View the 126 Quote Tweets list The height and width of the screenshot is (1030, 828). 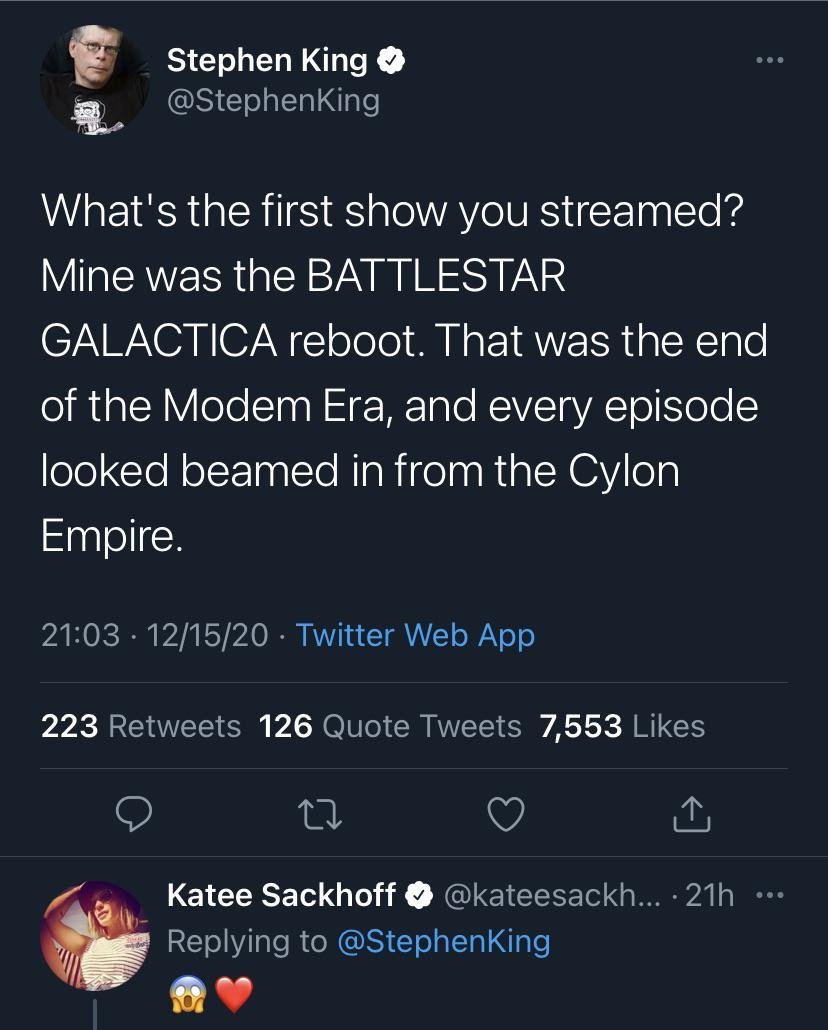pos(390,726)
